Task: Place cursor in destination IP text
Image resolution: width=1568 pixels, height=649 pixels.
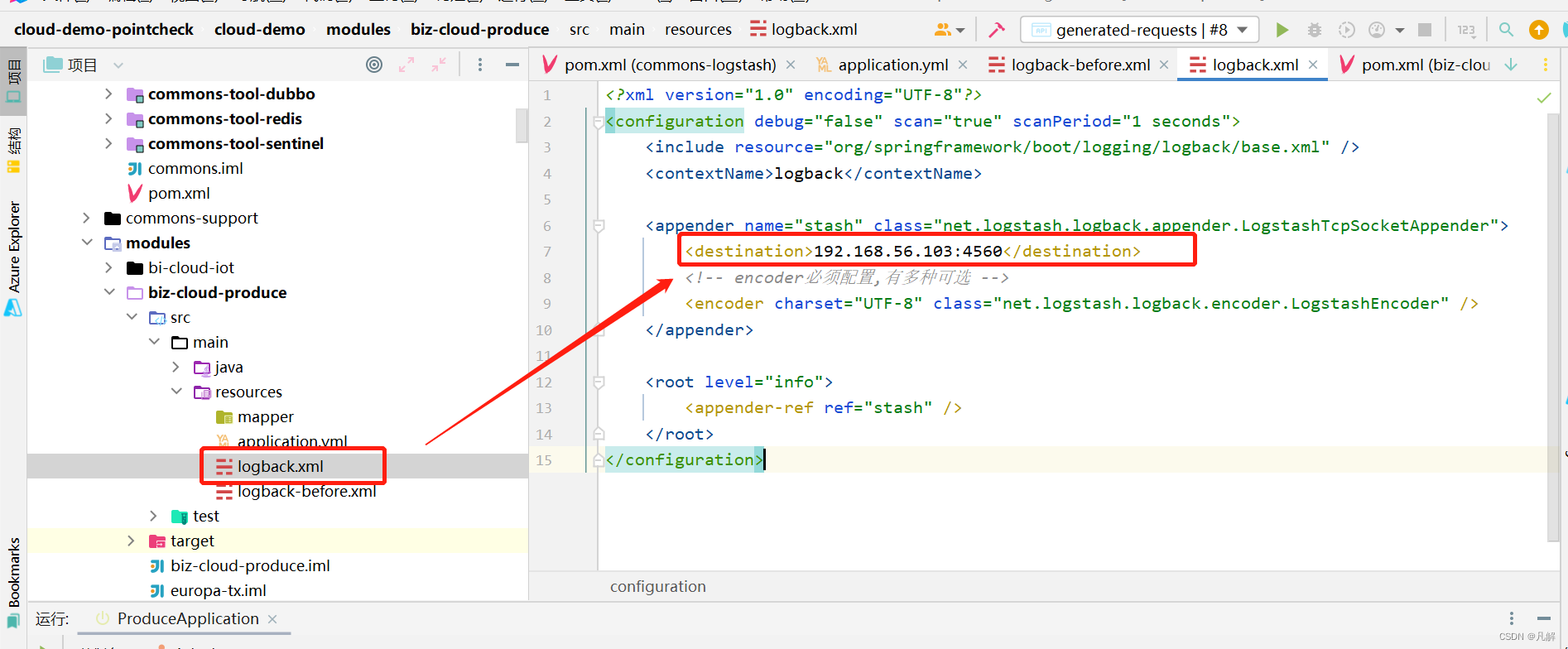Action: [907, 251]
